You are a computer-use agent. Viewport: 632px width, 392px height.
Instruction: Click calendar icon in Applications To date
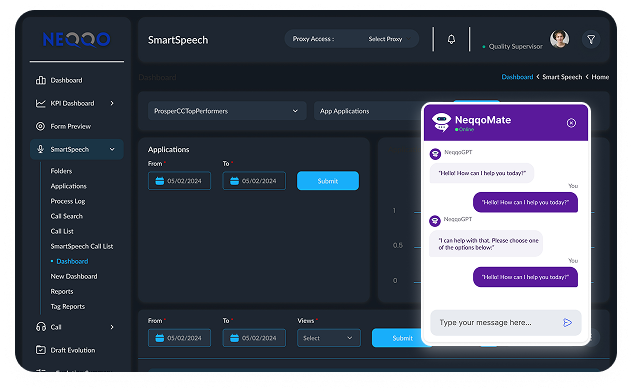click(235, 181)
